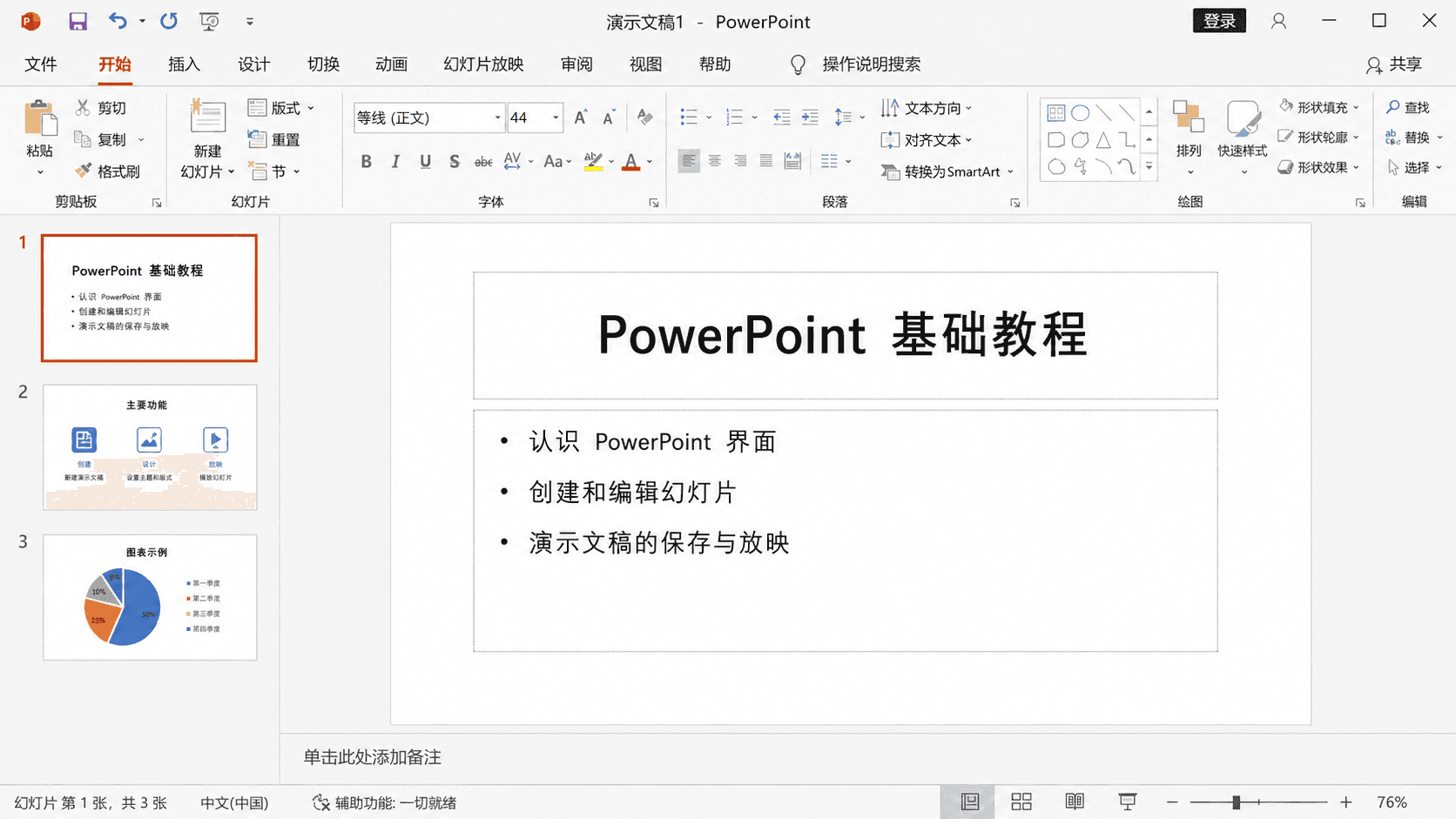Open font name dropdown 等线 (正文)
Image resolution: width=1456 pixels, height=819 pixels.
click(x=497, y=117)
